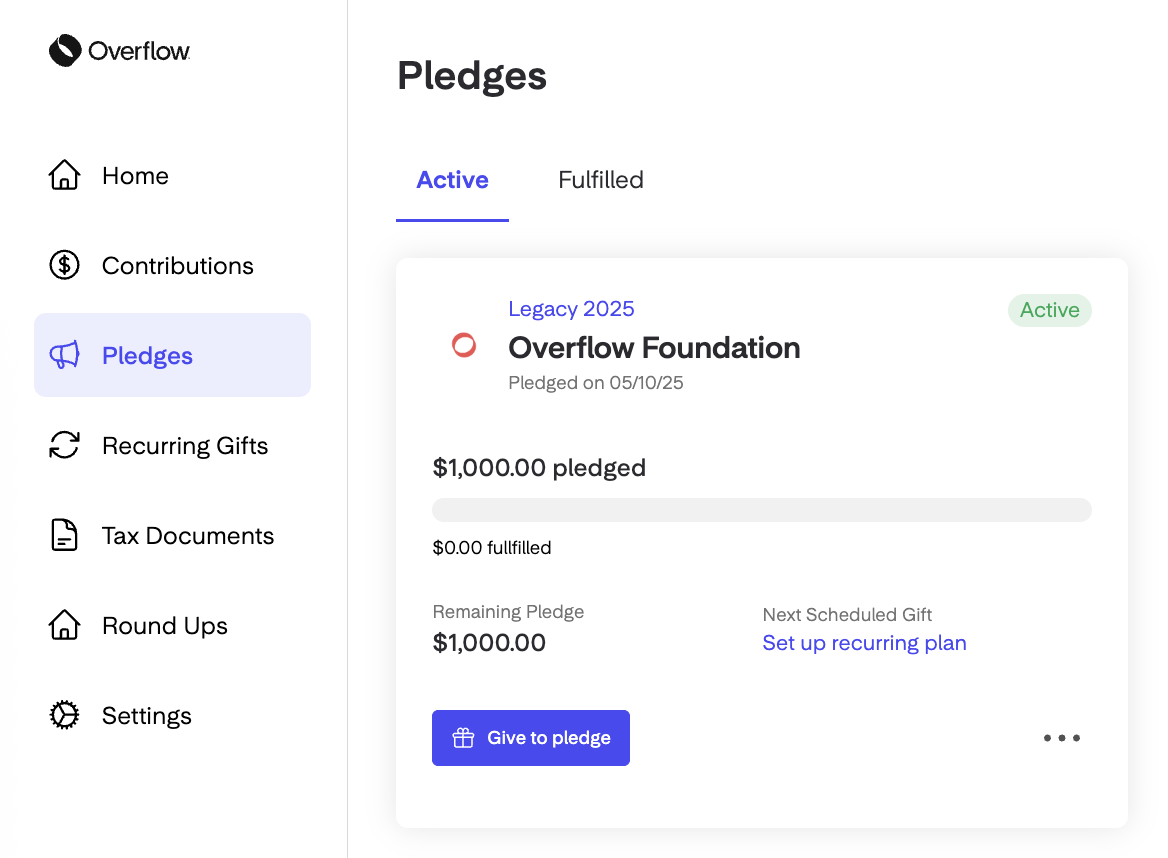
Task: Open the Legacy 2025 campaign link
Action: 571,308
